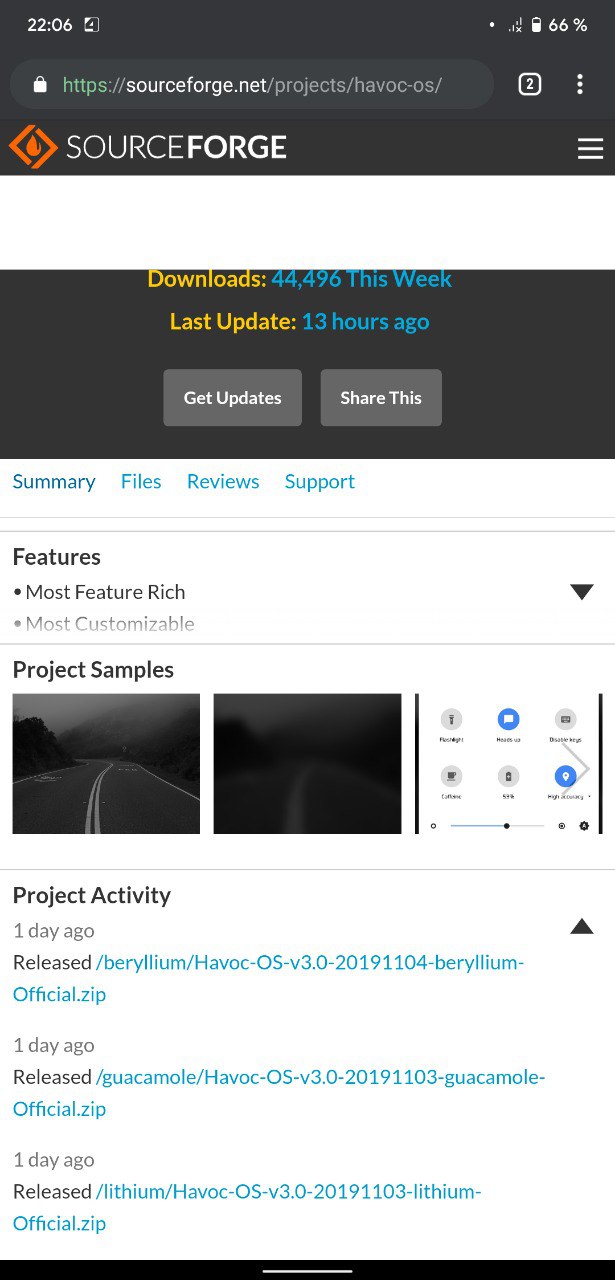Open the dark blurred sample thumbnail

307,764
